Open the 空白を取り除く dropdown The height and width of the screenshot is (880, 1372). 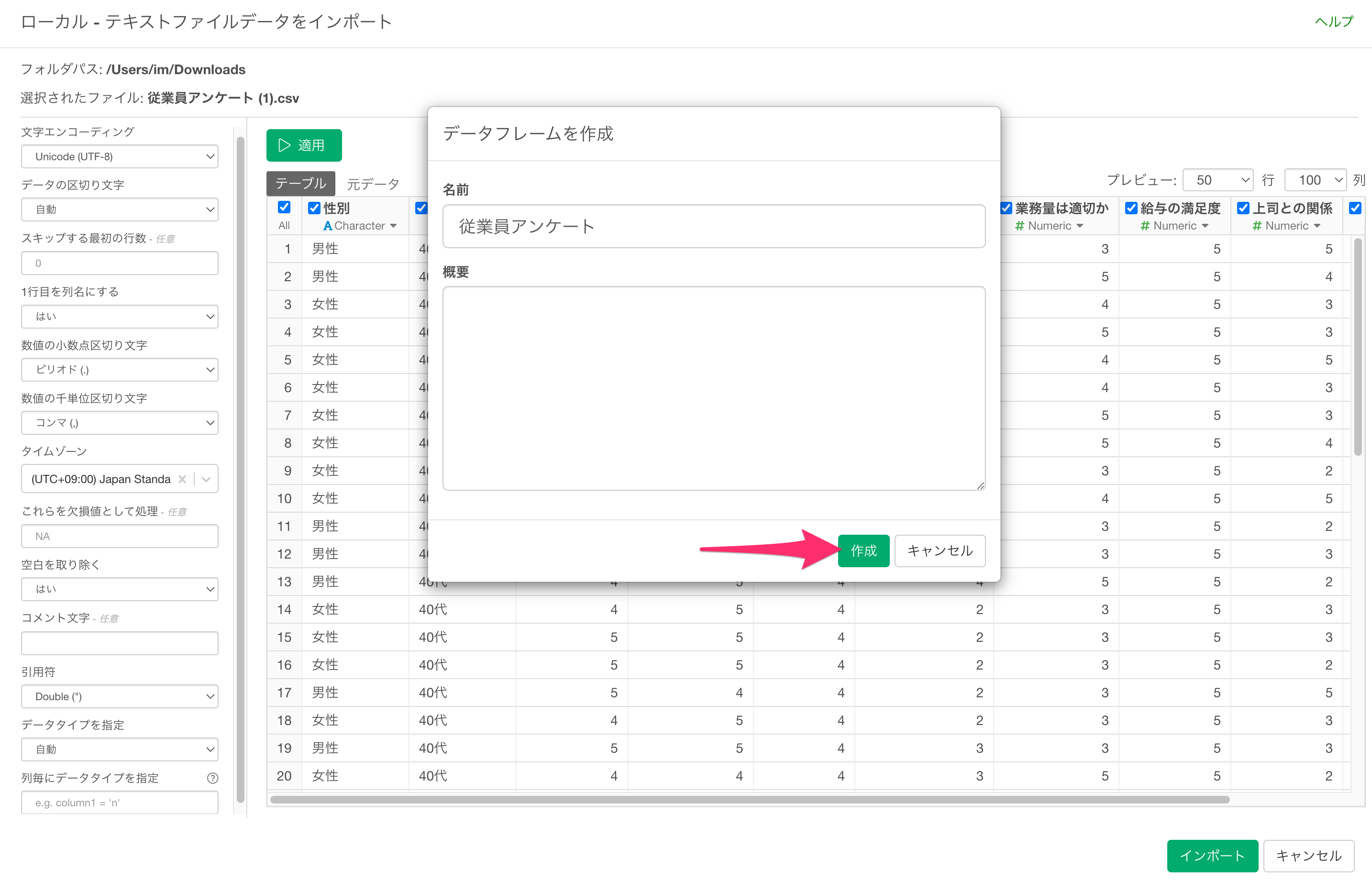(x=120, y=589)
